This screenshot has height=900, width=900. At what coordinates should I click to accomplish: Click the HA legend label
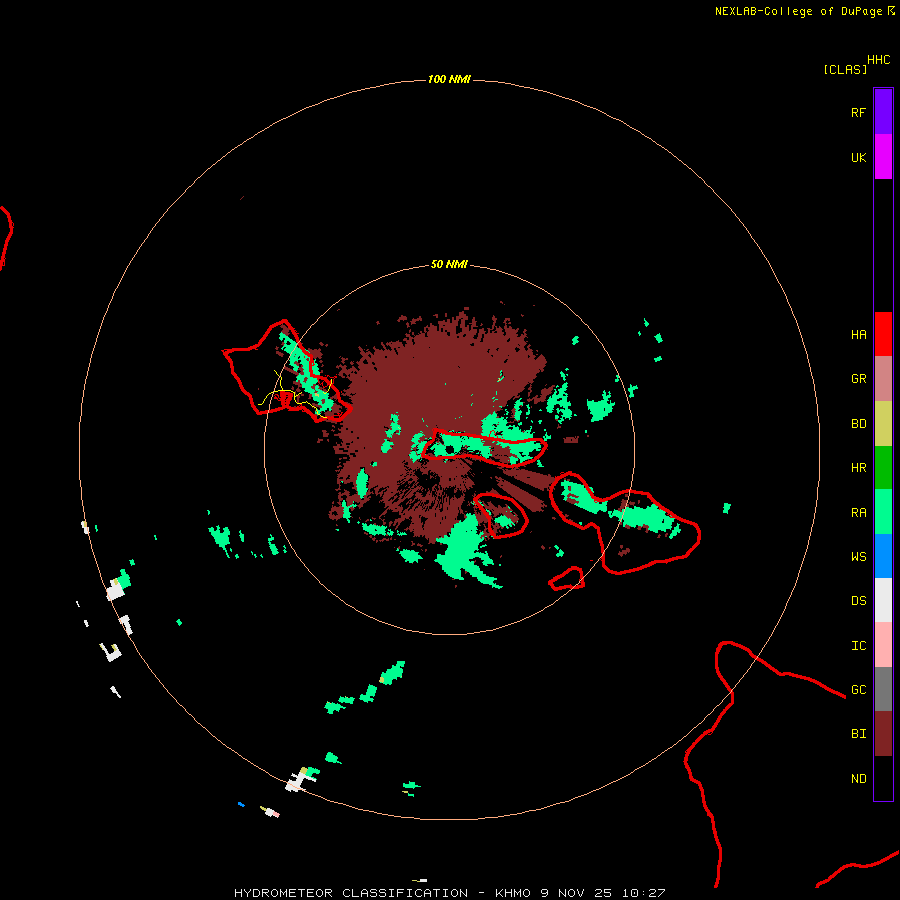click(x=858, y=335)
